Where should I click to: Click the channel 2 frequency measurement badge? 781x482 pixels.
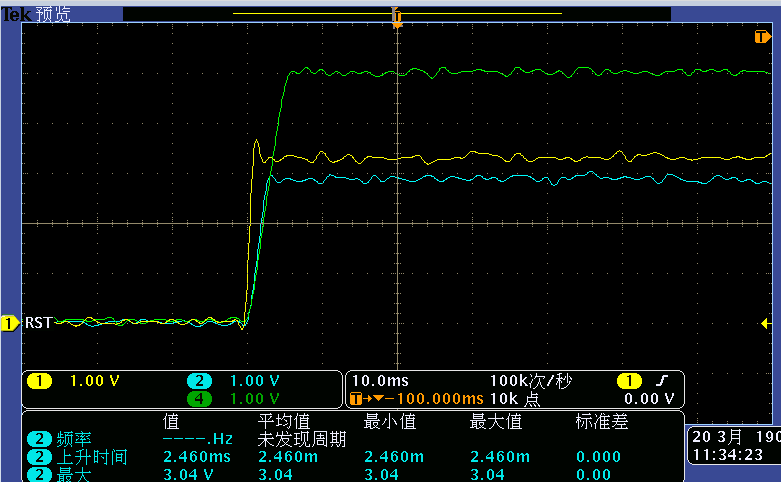pyautogui.click(x=39, y=439)
